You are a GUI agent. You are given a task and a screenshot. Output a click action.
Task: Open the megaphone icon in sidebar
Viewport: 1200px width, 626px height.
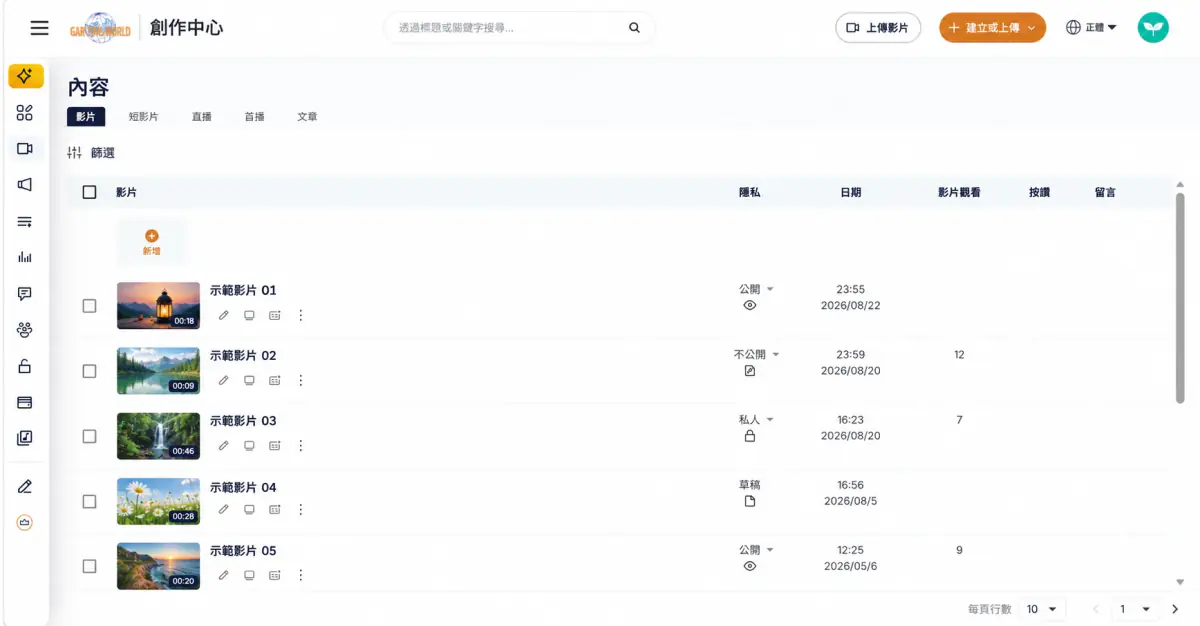(25, 185)
